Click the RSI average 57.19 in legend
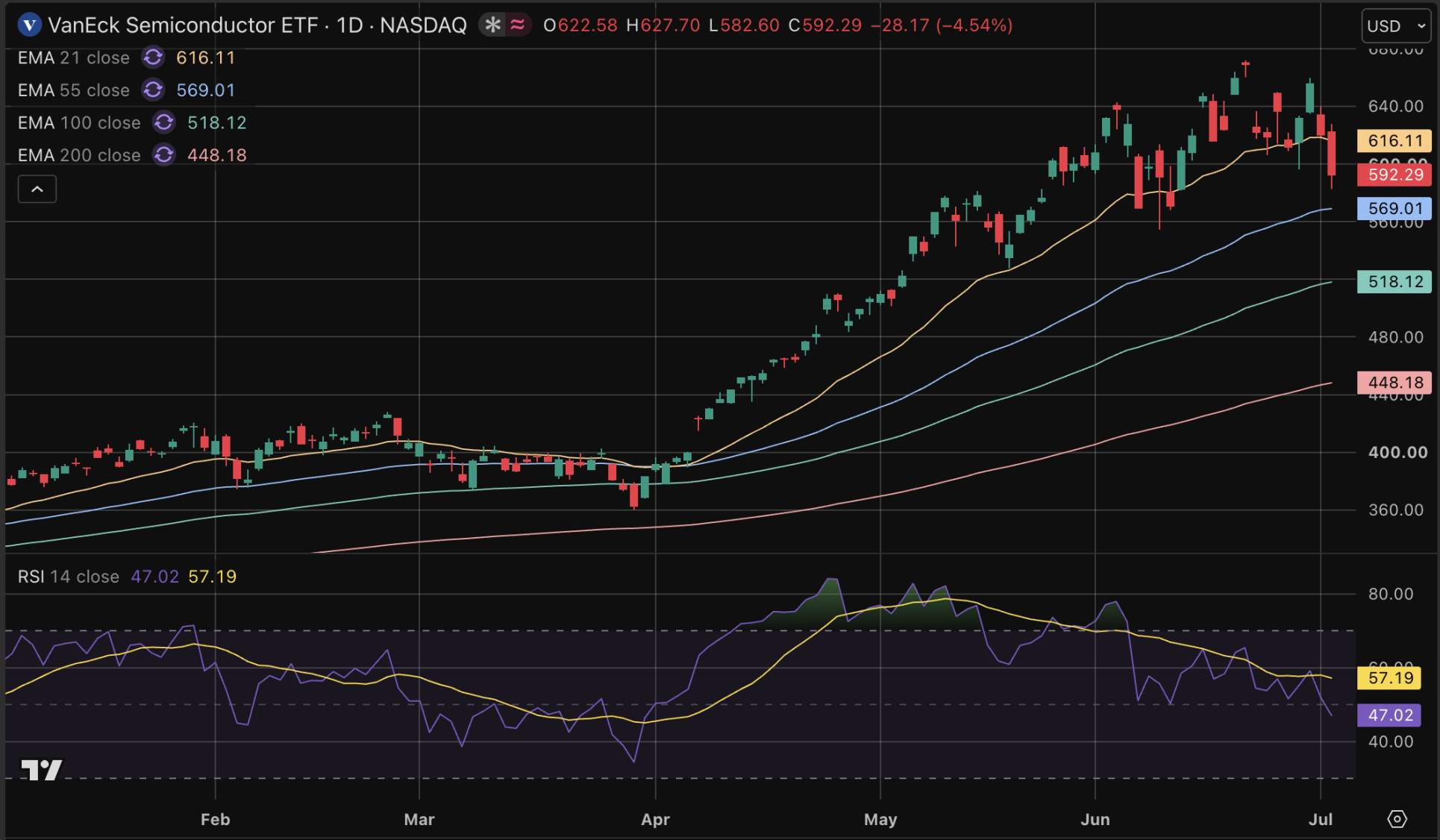The width and height of the screenshot is (1440, 840). coord(213,577)
